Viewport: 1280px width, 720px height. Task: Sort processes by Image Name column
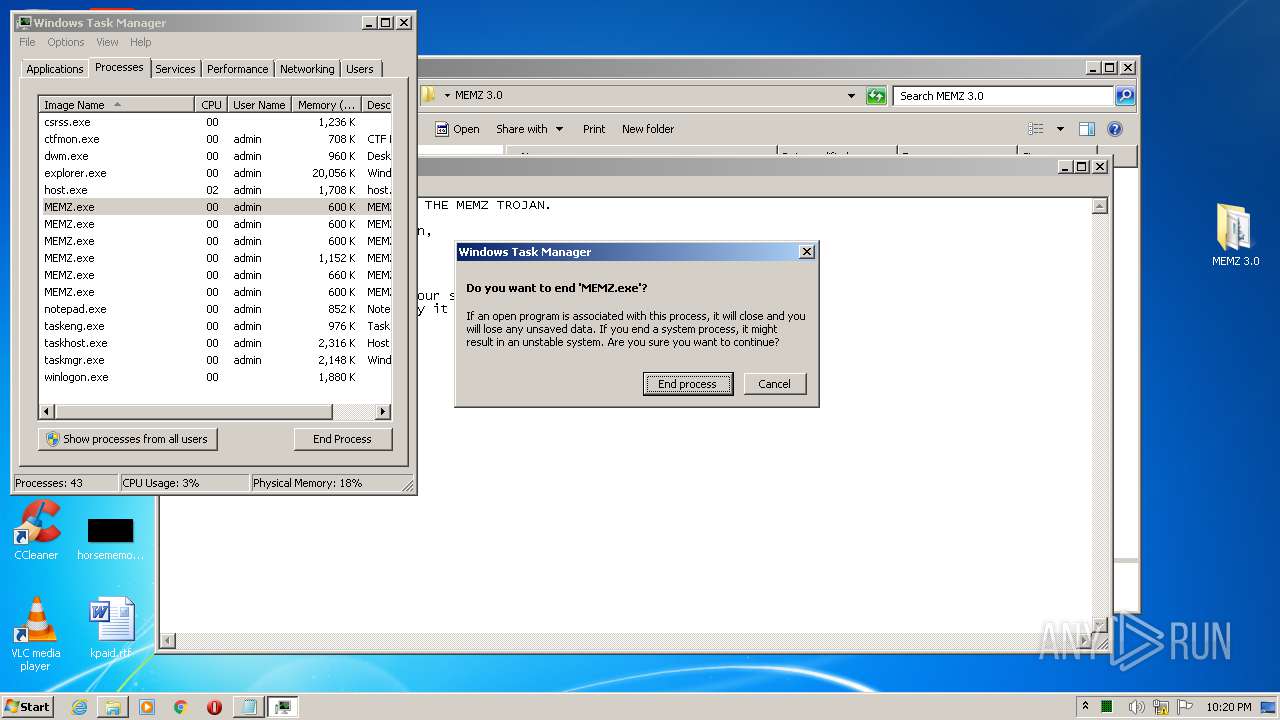[x=116, y=105]
